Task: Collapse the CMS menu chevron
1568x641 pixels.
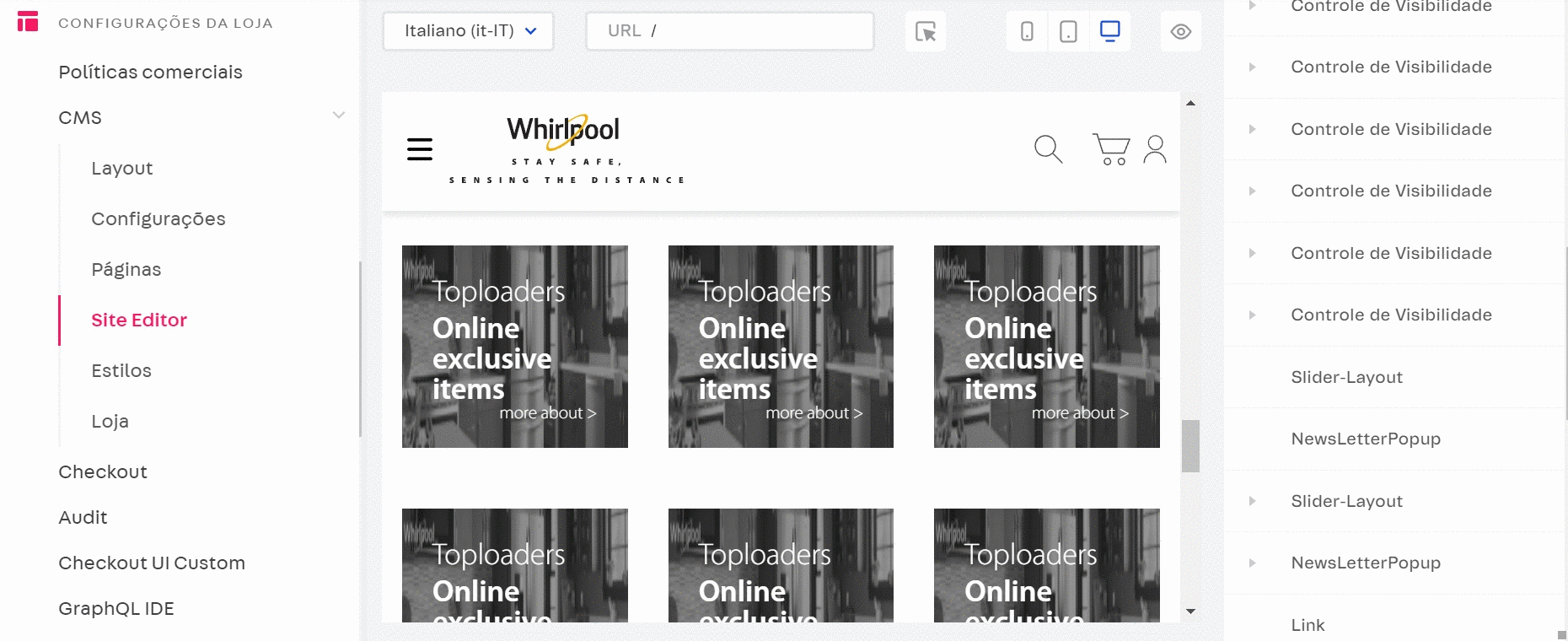Action: pos(339,116)
